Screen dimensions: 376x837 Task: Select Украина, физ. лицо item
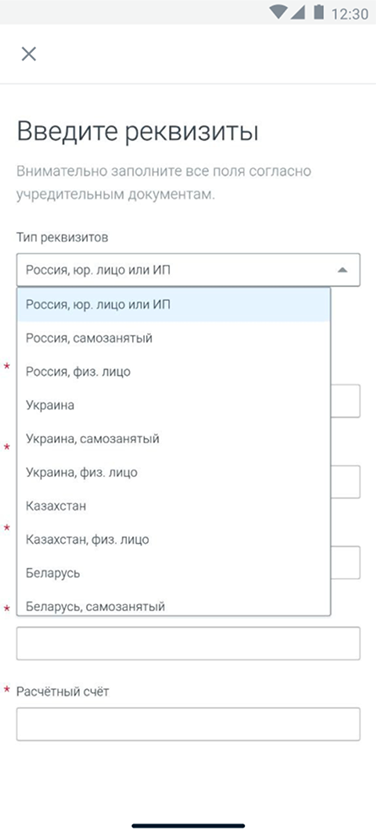[174, 473]
